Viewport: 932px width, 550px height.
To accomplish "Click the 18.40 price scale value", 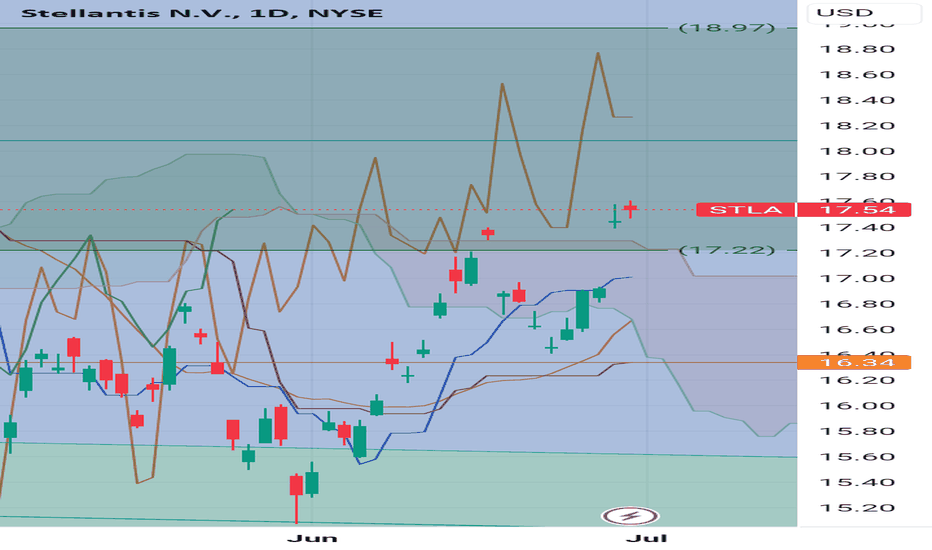I will (857, 100).
